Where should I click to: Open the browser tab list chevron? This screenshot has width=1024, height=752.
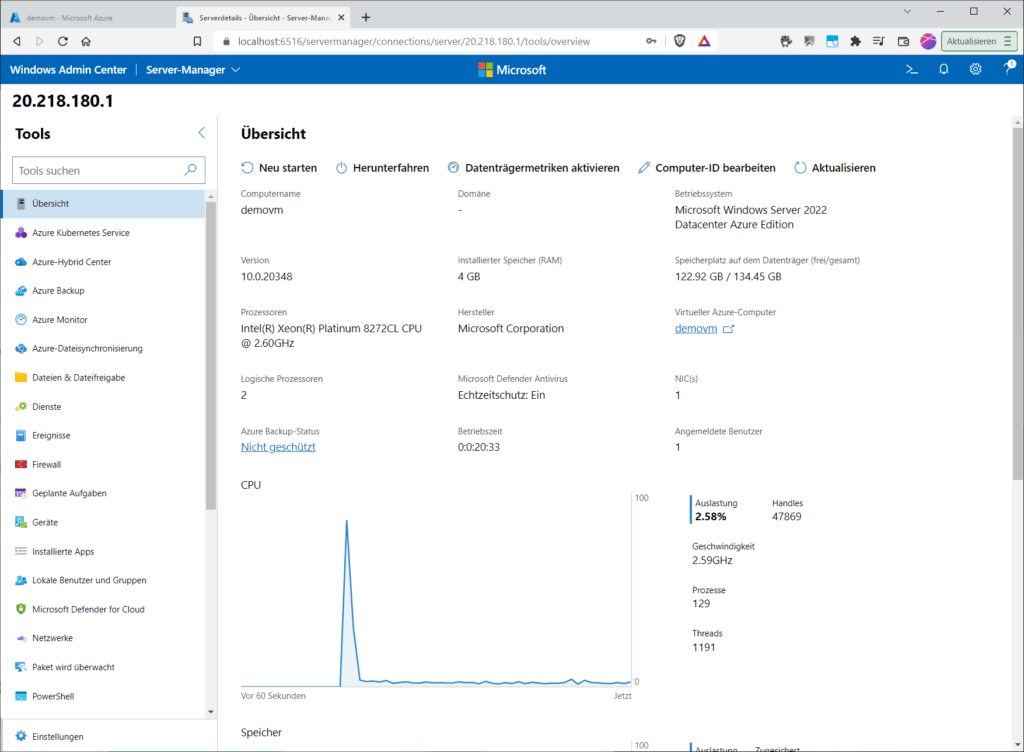point(907,11)
